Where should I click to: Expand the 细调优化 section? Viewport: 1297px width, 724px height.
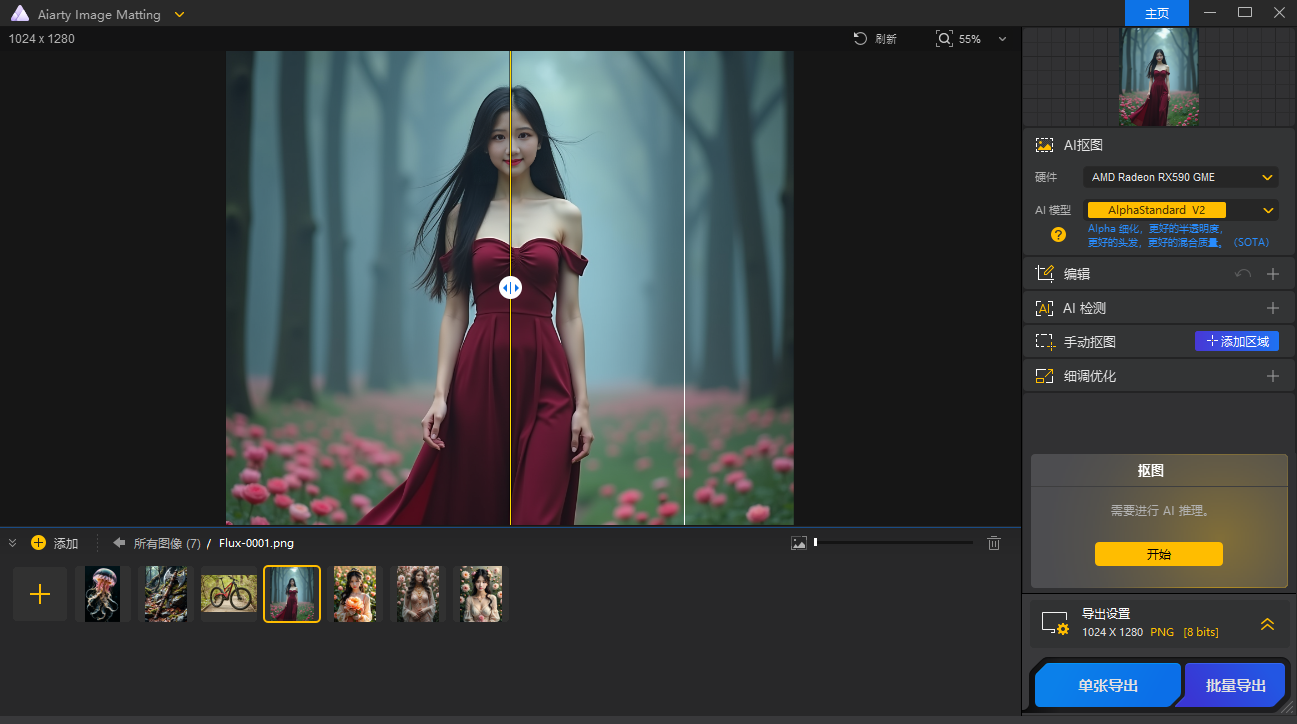[x=1272, y=376]
